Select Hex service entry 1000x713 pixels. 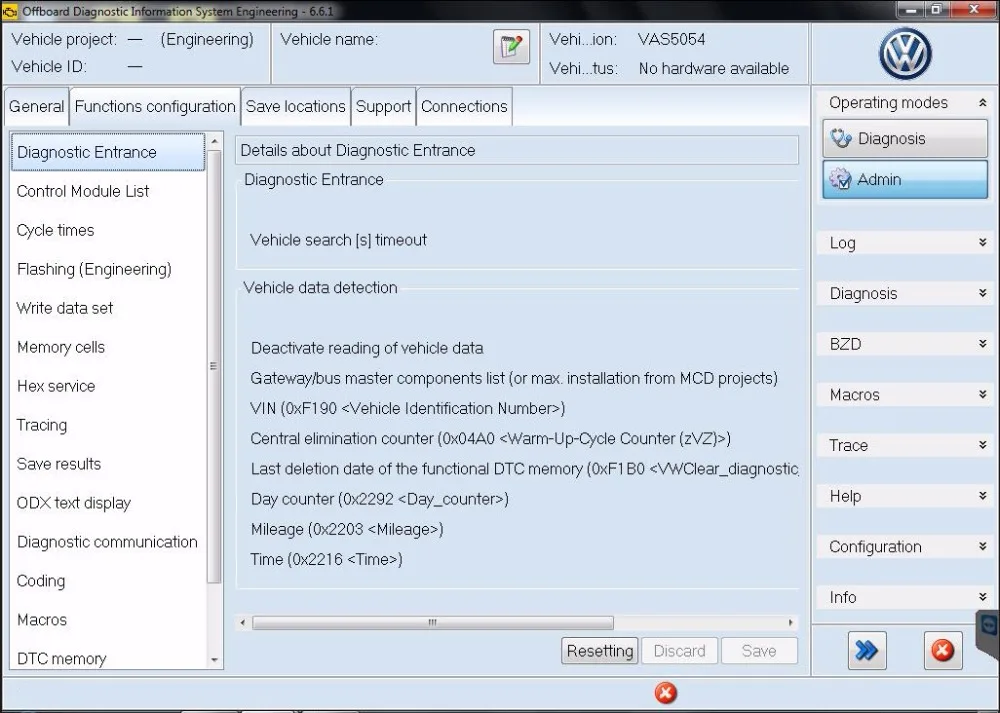[108, 386]
